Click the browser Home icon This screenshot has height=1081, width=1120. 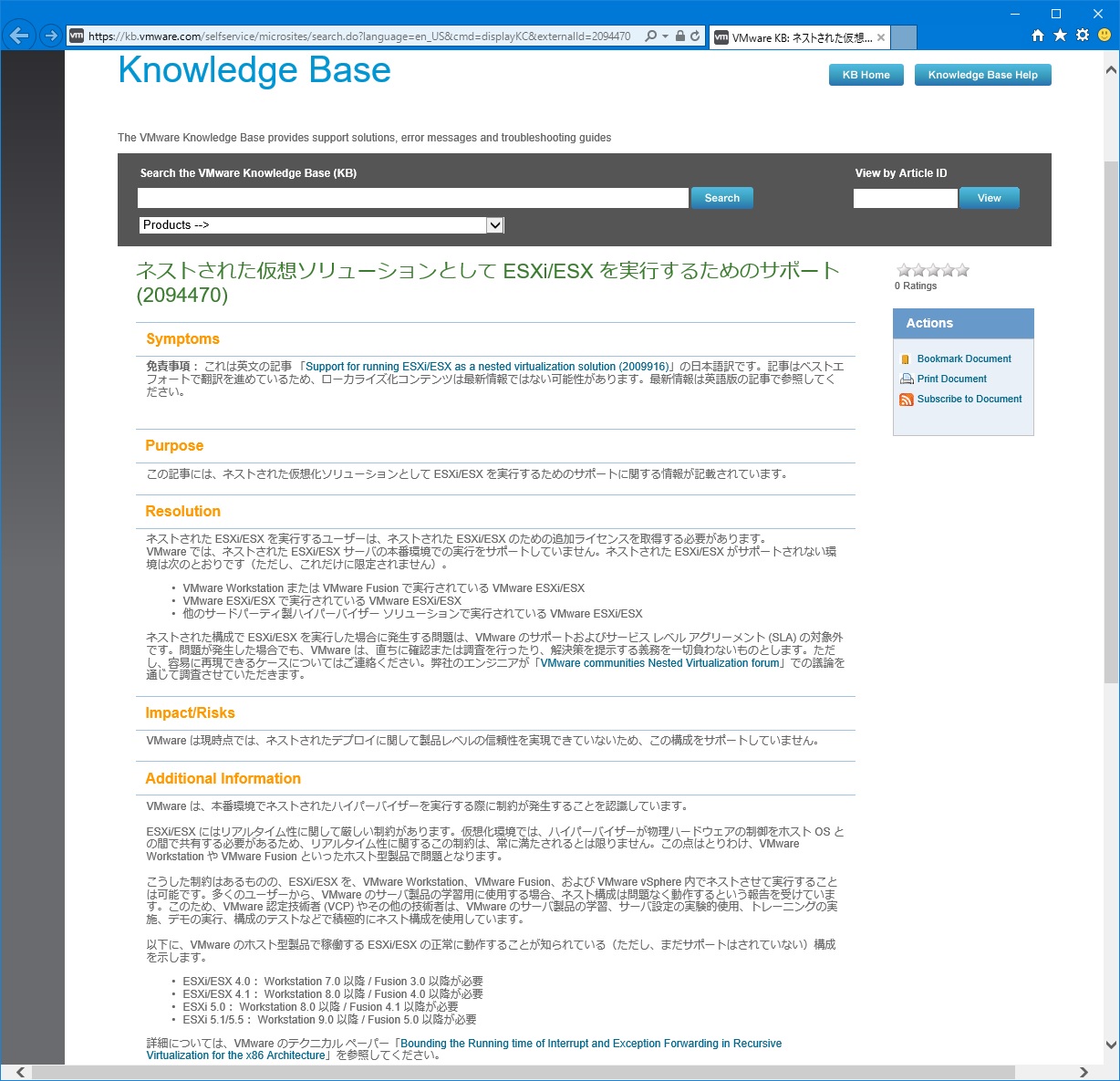[x=1037, y=36]
